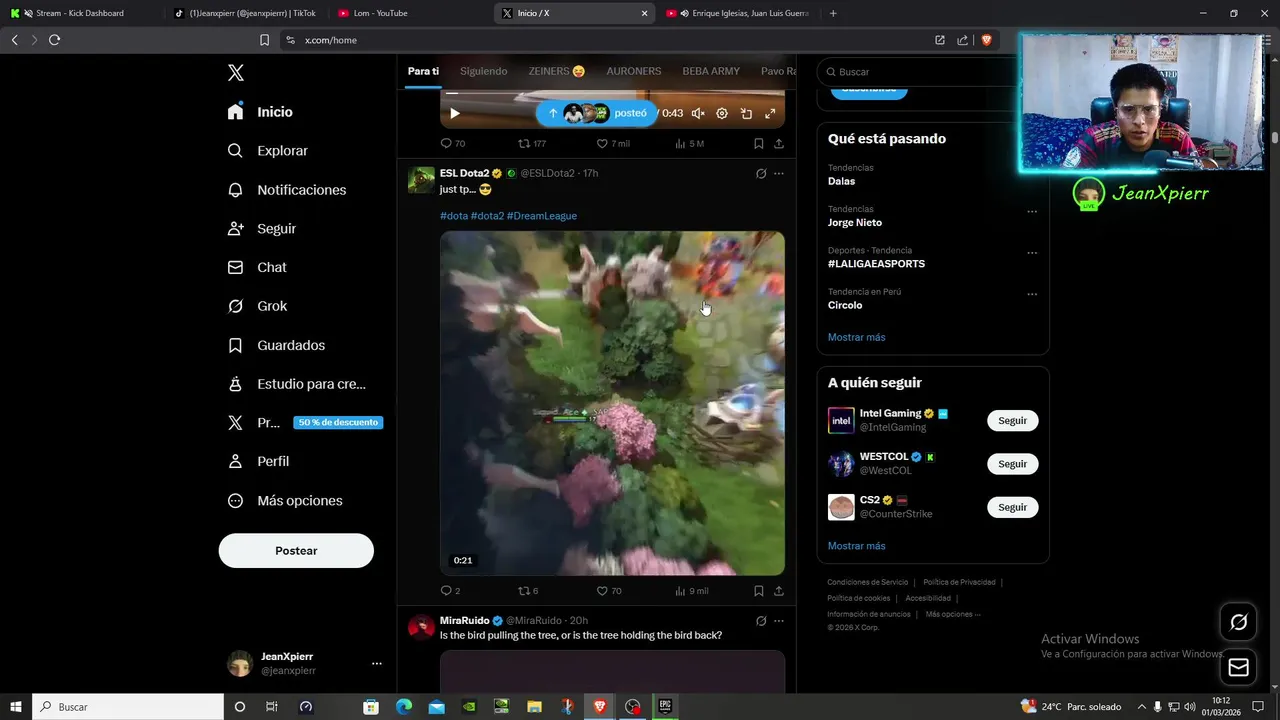Play the ESL Dota2 video thumbnail
The image size is (1280, 720).
612,403
